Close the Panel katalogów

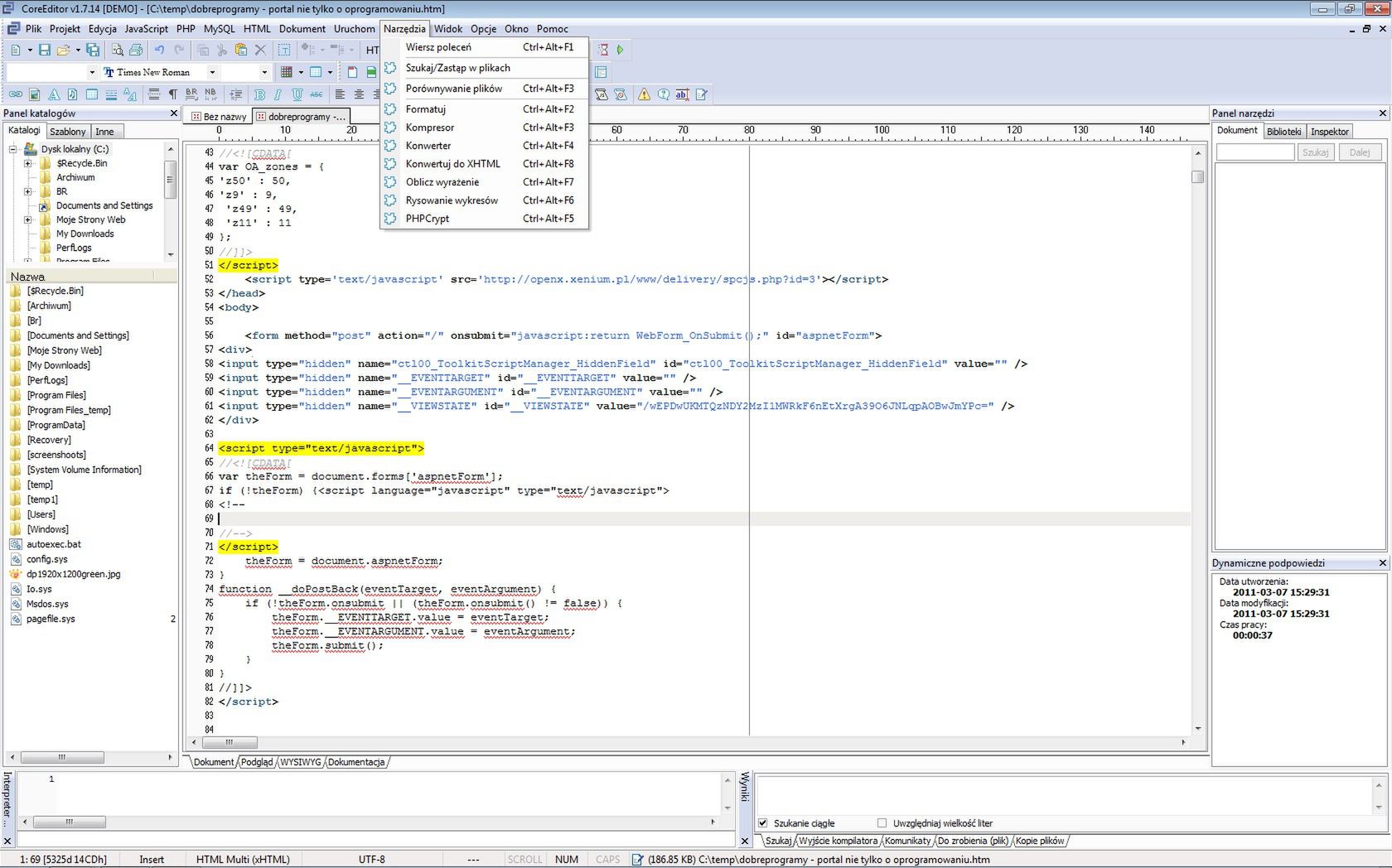click(x=173, y=113)
